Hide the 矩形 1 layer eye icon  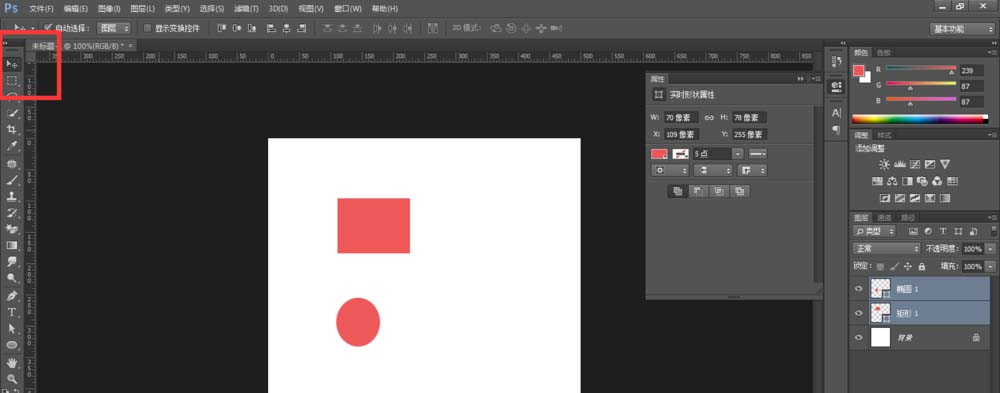[858, 313]
